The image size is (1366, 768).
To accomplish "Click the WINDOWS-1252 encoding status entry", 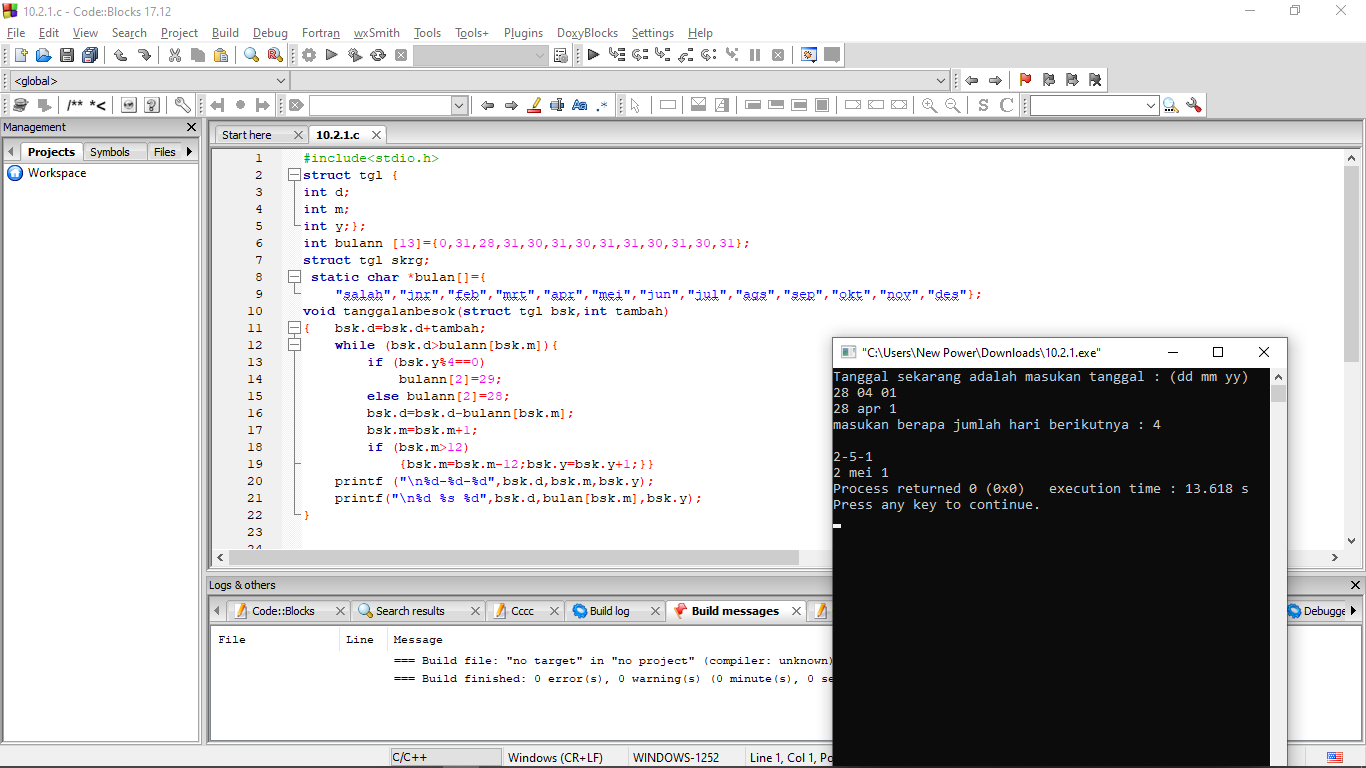I will click(676, 758).
